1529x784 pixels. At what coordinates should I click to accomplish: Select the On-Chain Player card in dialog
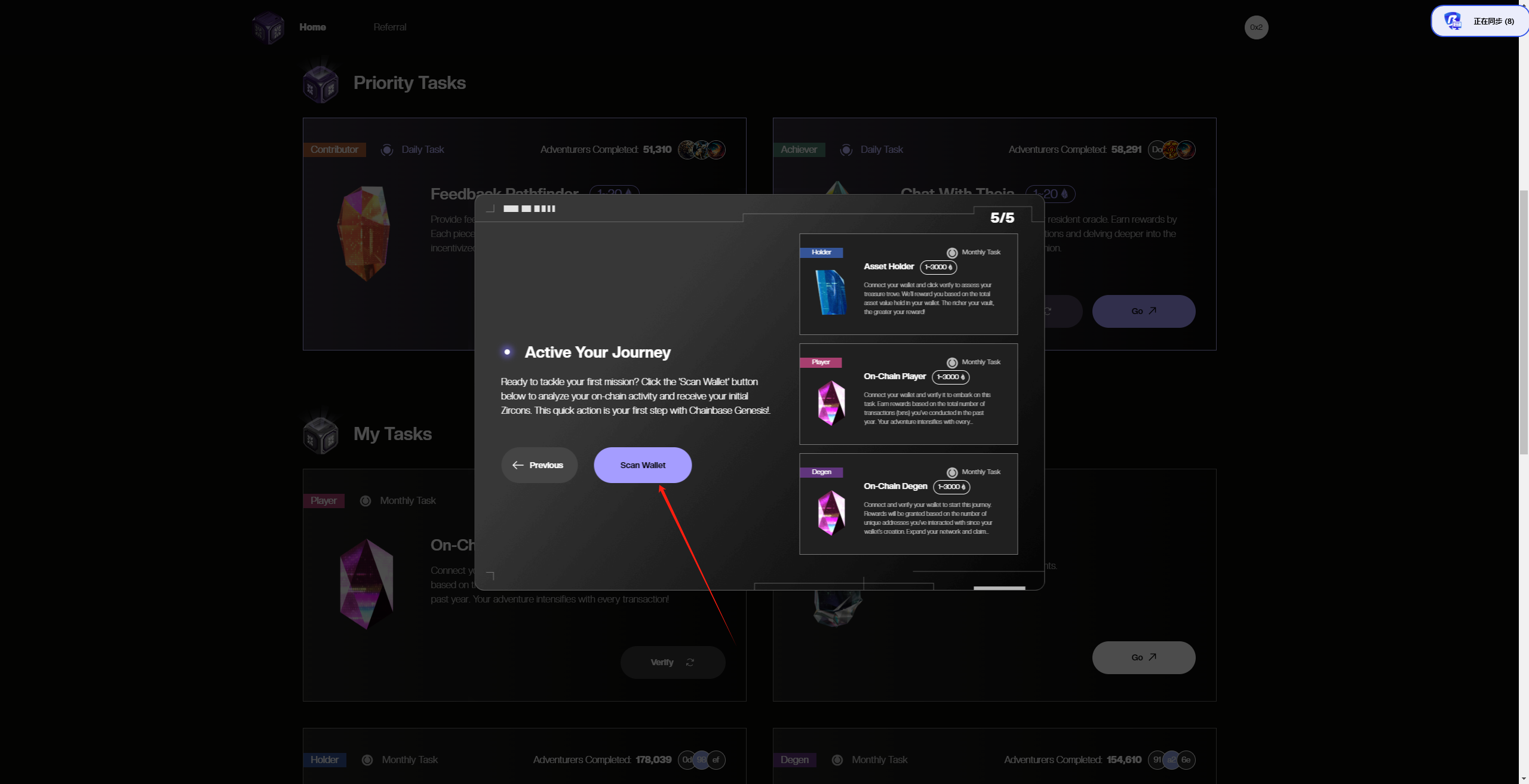[x=908, y=394]
